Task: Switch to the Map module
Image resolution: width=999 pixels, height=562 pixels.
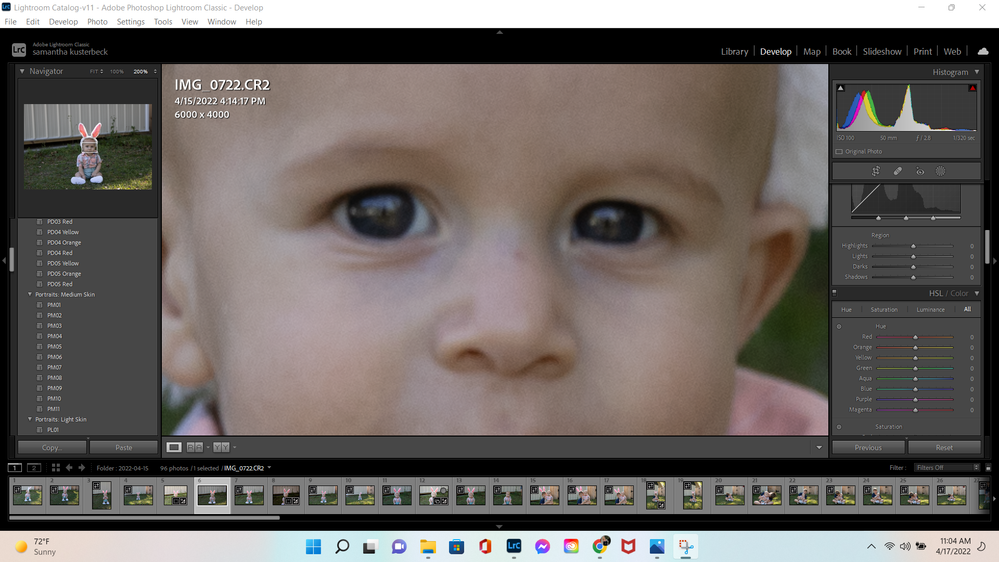Action: point(812,52)
